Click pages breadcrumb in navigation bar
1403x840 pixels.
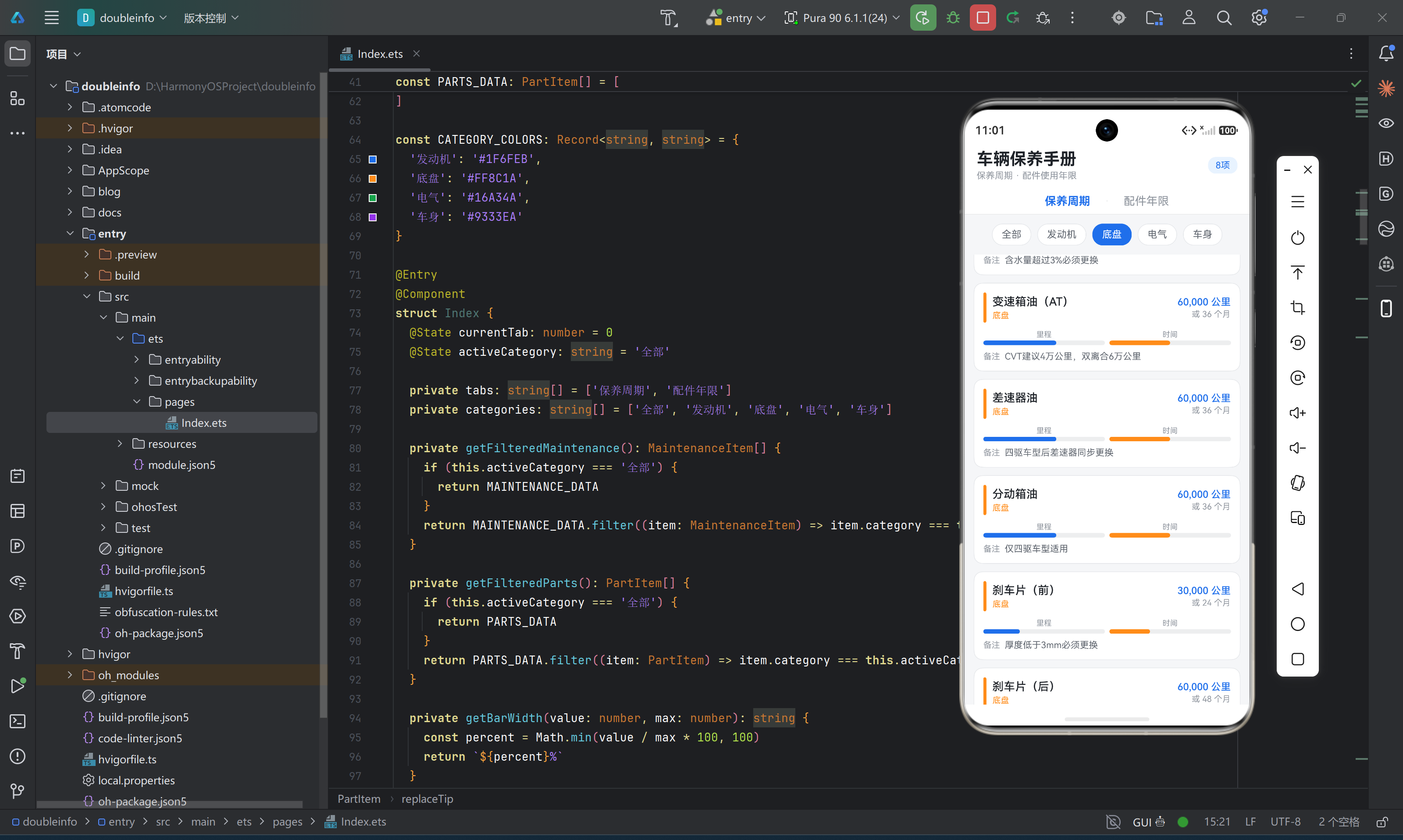point(287,822)
